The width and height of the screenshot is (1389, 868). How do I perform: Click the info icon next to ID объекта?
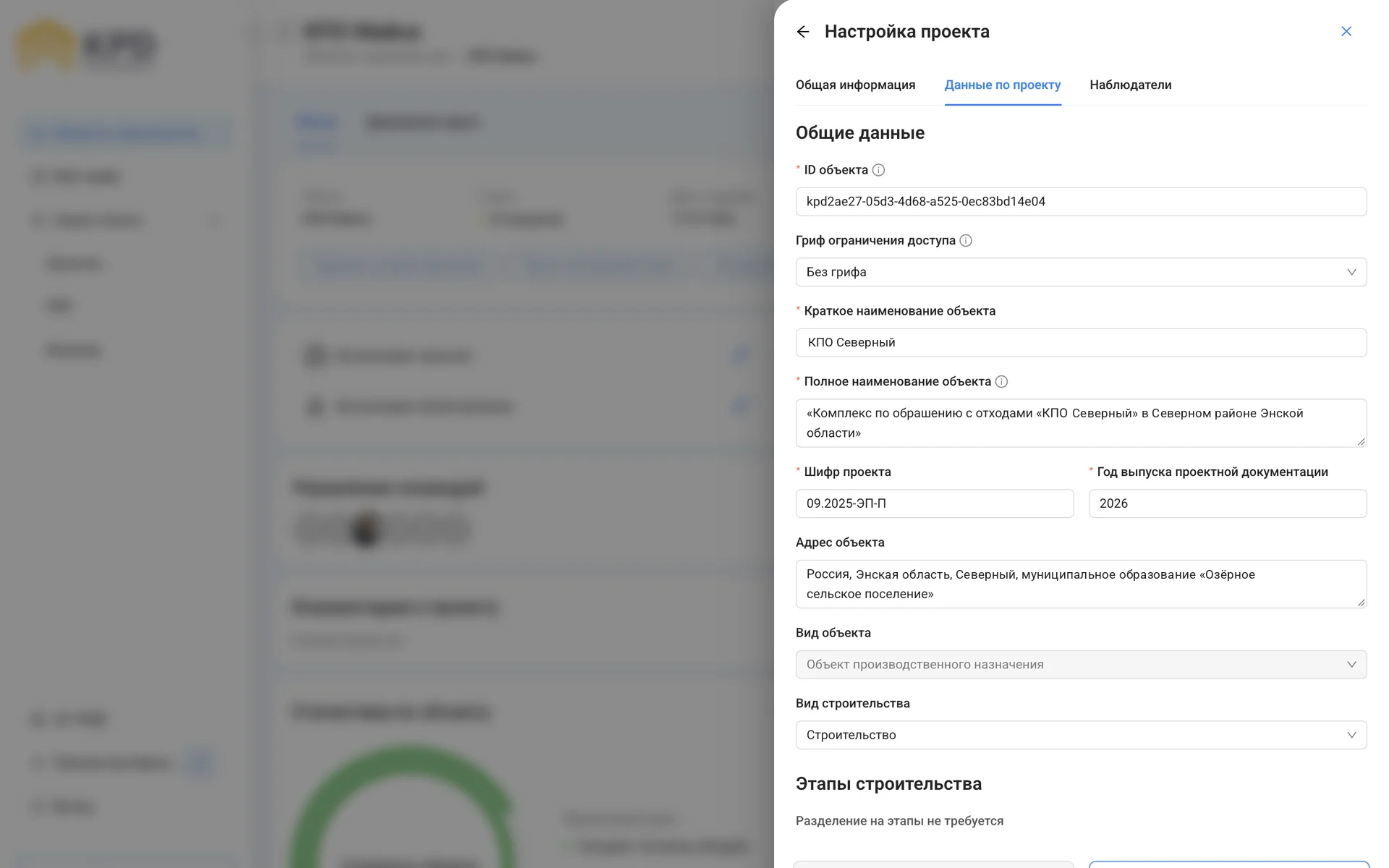[878, 170]
